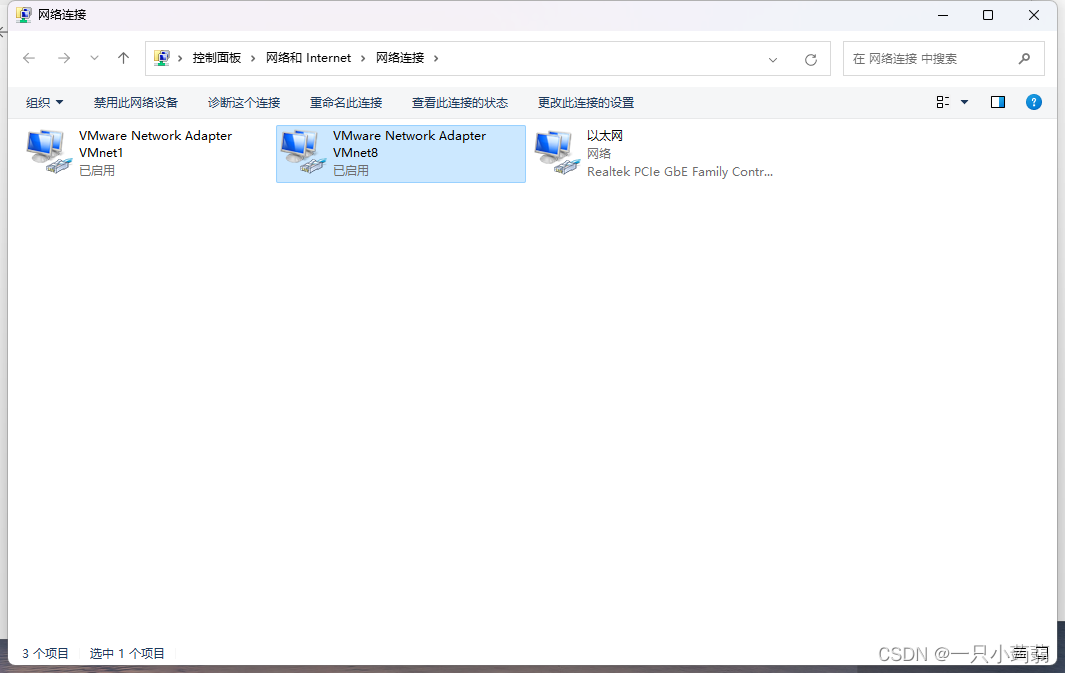1065x673 pixels.
Task: Go back with the back arrow
Action: [29, 58]
